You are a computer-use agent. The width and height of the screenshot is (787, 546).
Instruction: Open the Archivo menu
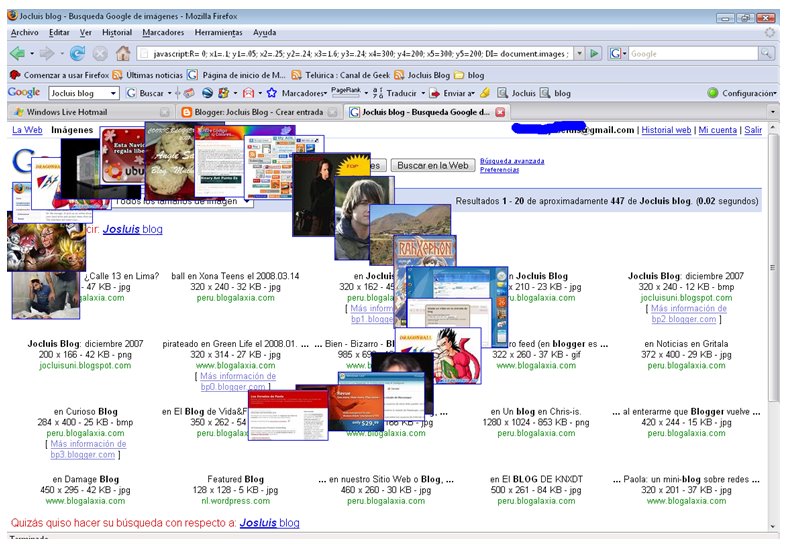(24, 32)
